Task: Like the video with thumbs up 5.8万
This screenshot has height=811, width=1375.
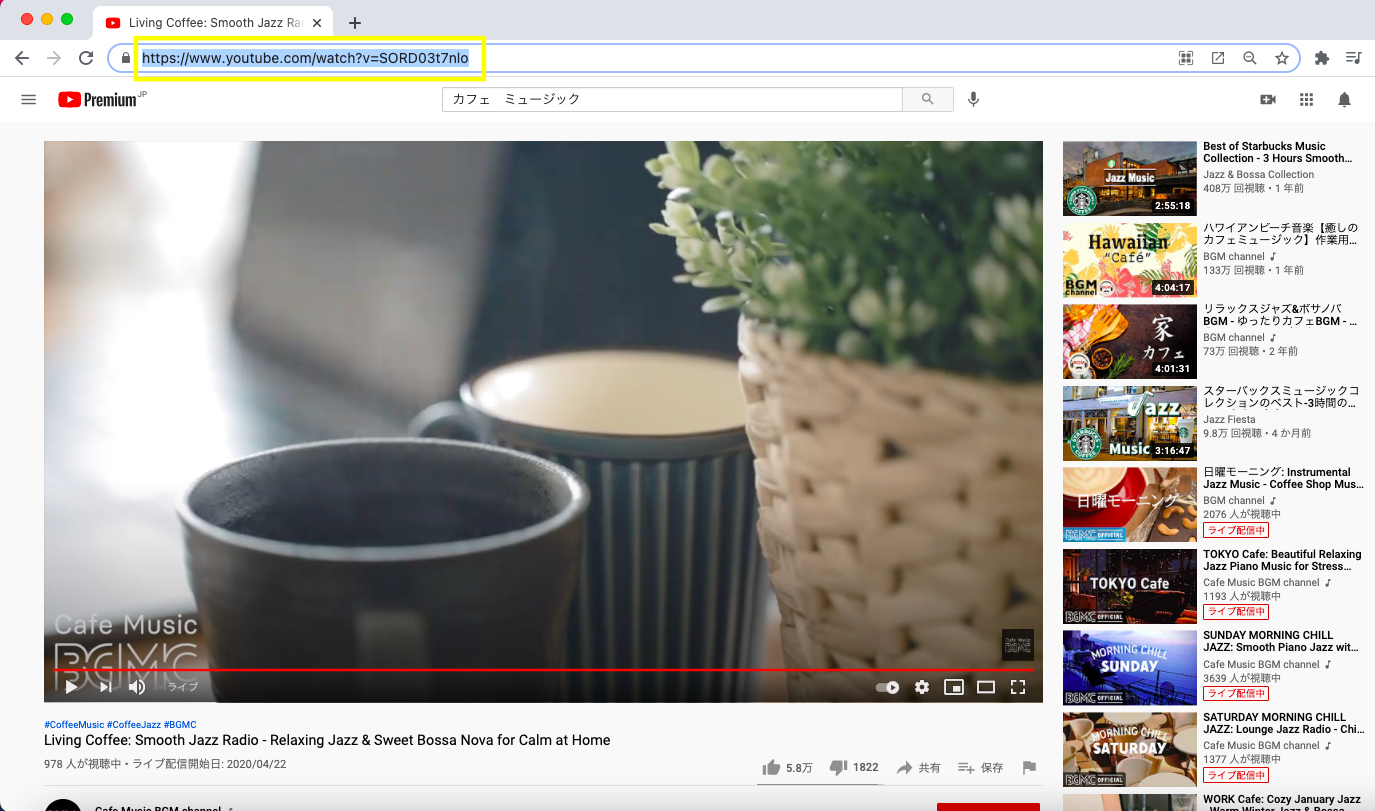Action: click(787, 768)
